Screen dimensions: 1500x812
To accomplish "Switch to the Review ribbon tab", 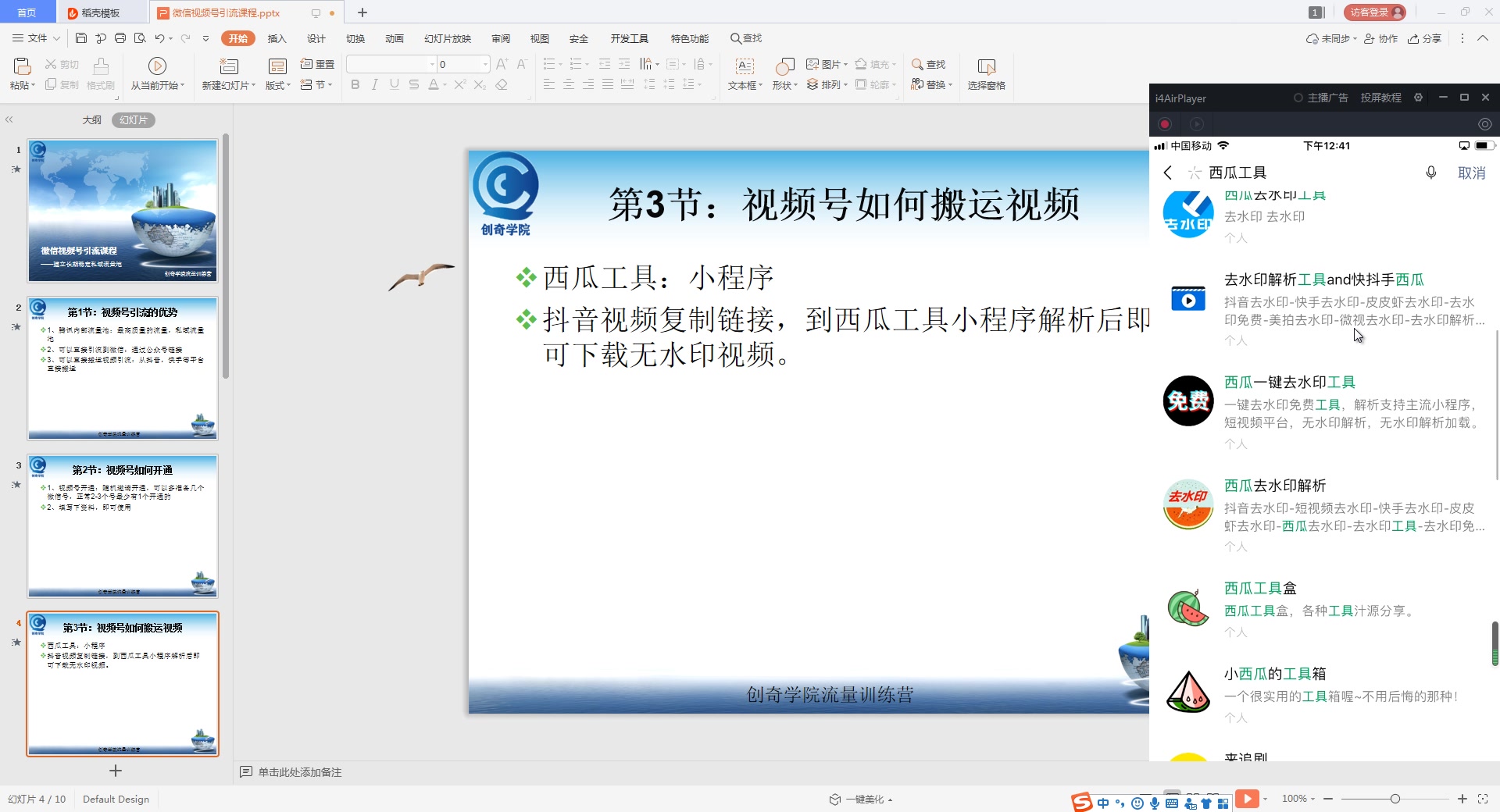I will tap(501, 38).
